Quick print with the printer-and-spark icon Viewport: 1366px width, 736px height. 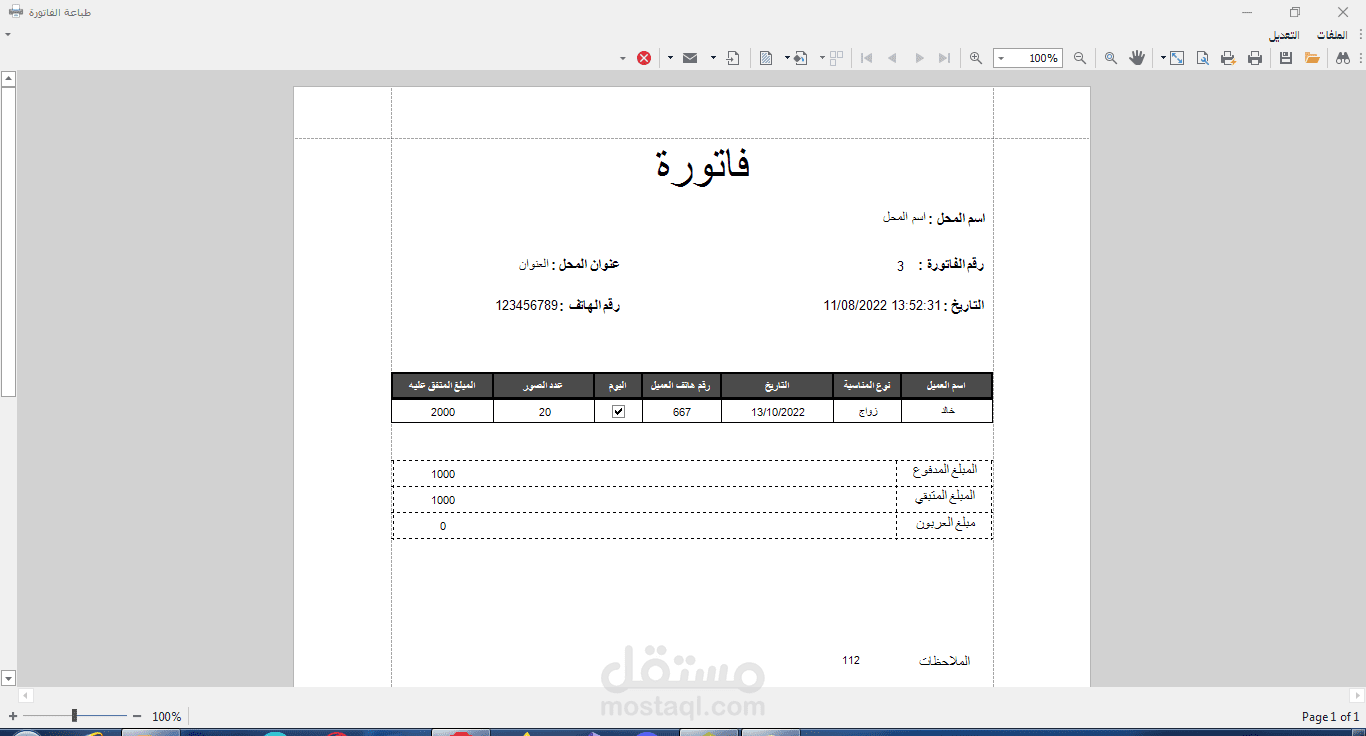click(1229, 58)
